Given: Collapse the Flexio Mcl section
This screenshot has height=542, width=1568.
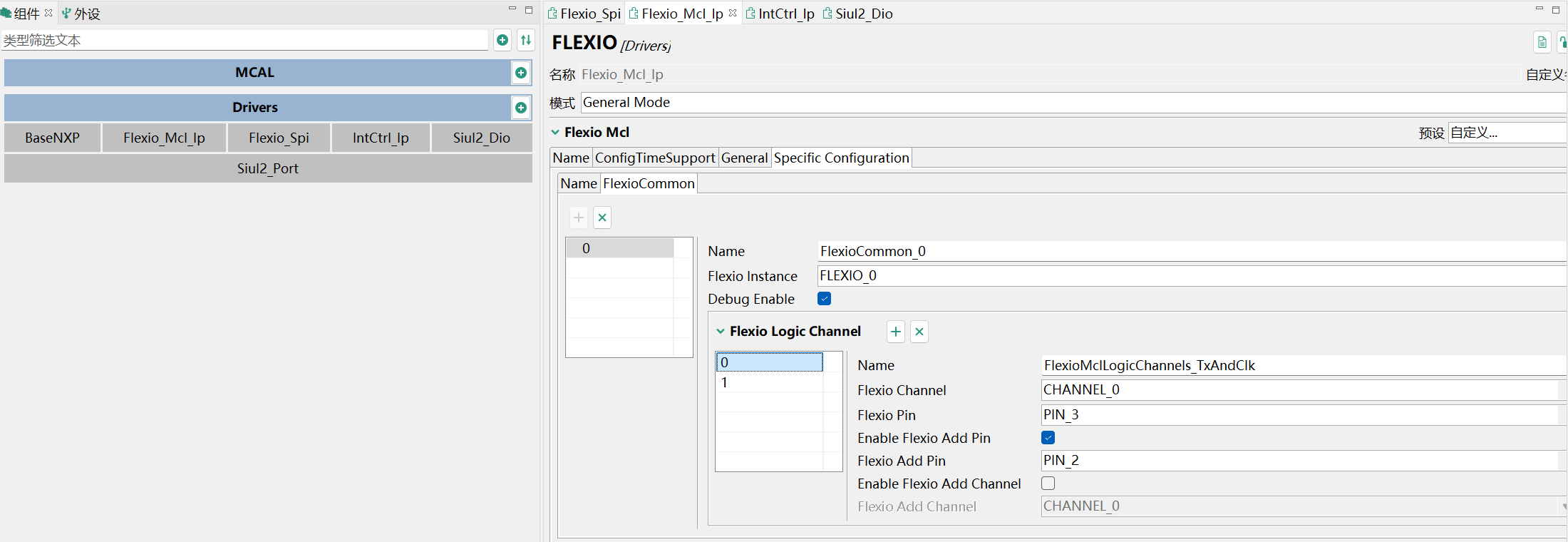Looking at the screenshot, I should (x=555, y=132).
